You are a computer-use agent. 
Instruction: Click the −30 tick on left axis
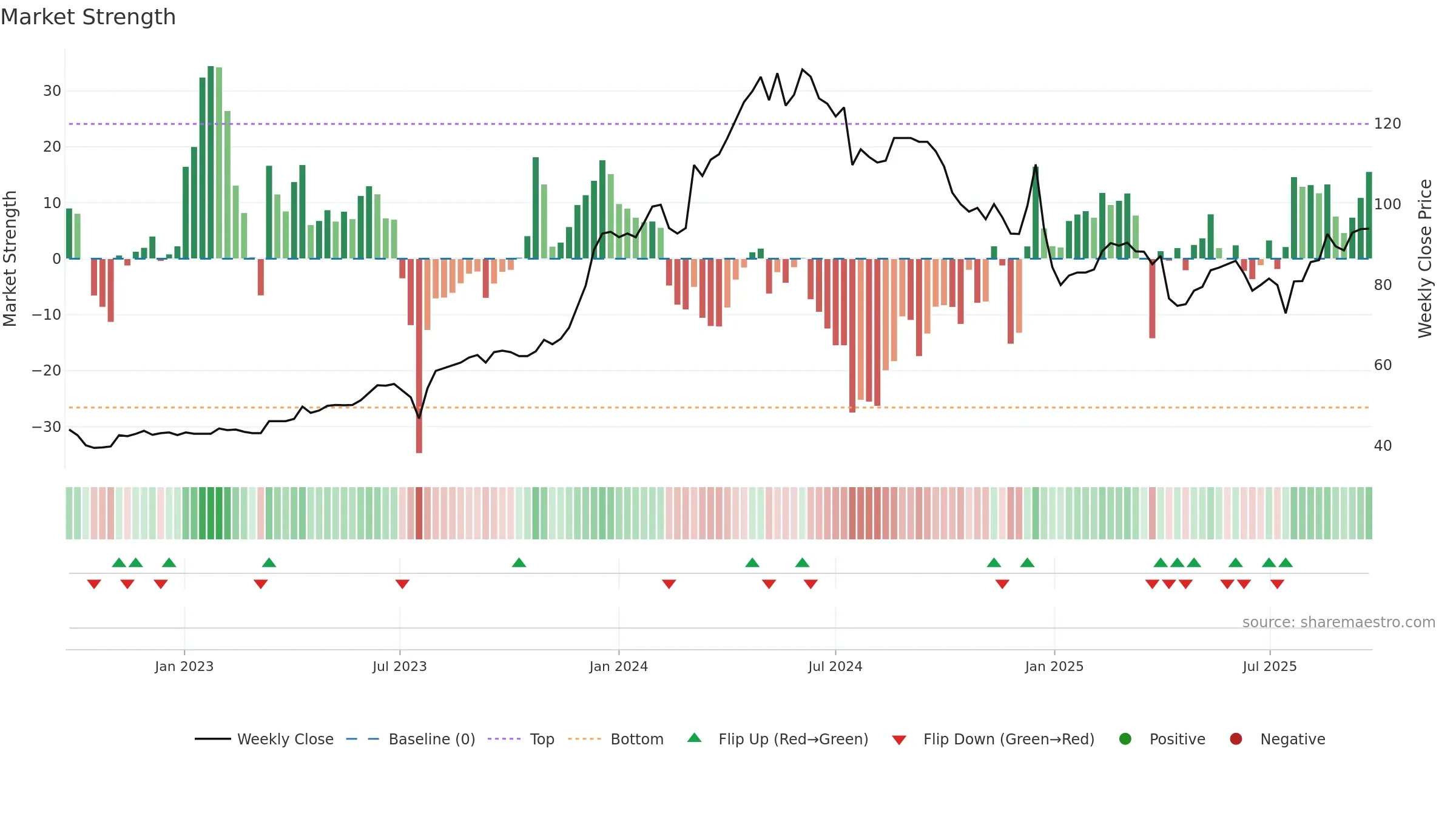[x=47, y=426]
